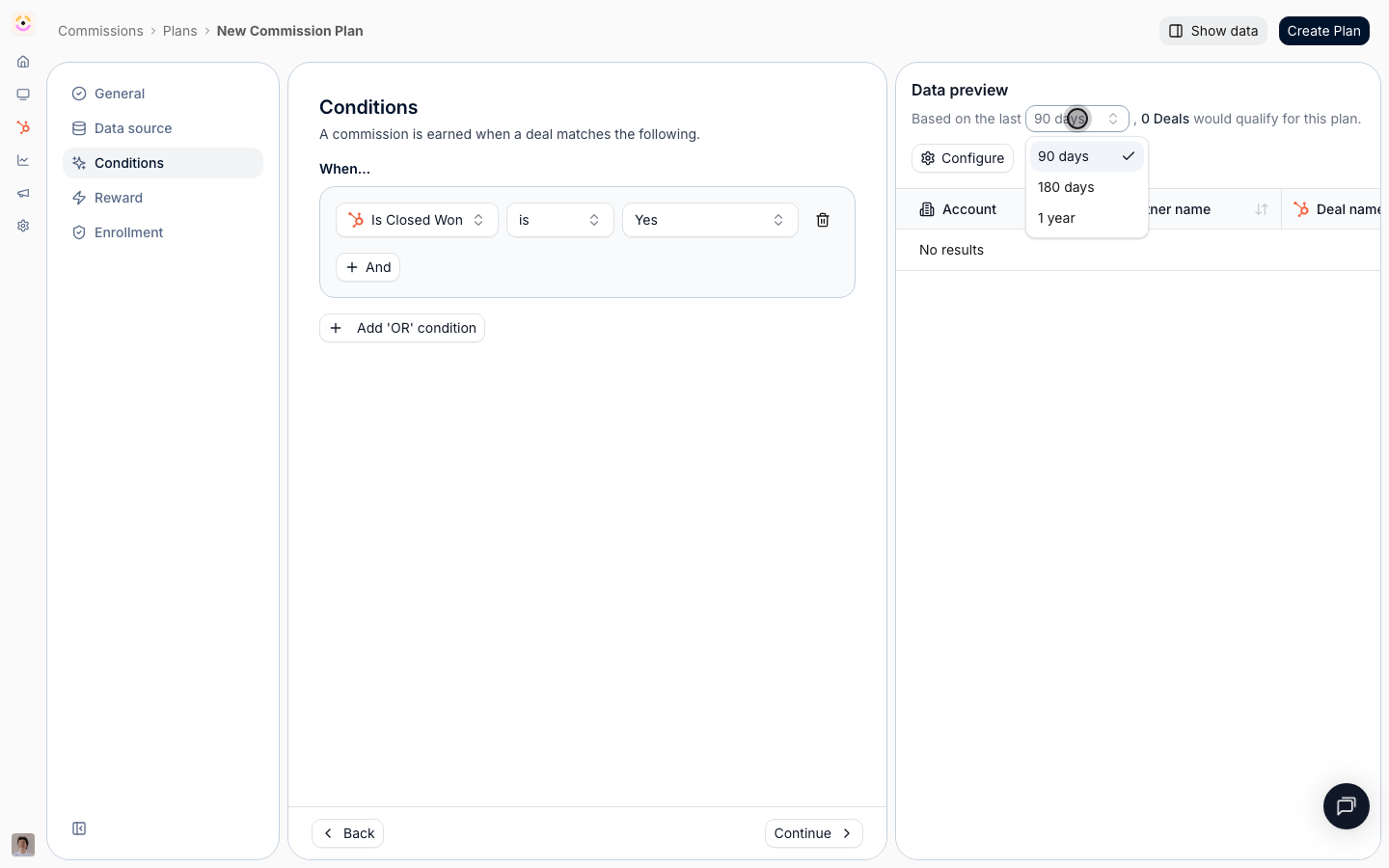Click the Deal name column header
Viewport: 1389px width, 868px height.
[x=1337, y=209]
